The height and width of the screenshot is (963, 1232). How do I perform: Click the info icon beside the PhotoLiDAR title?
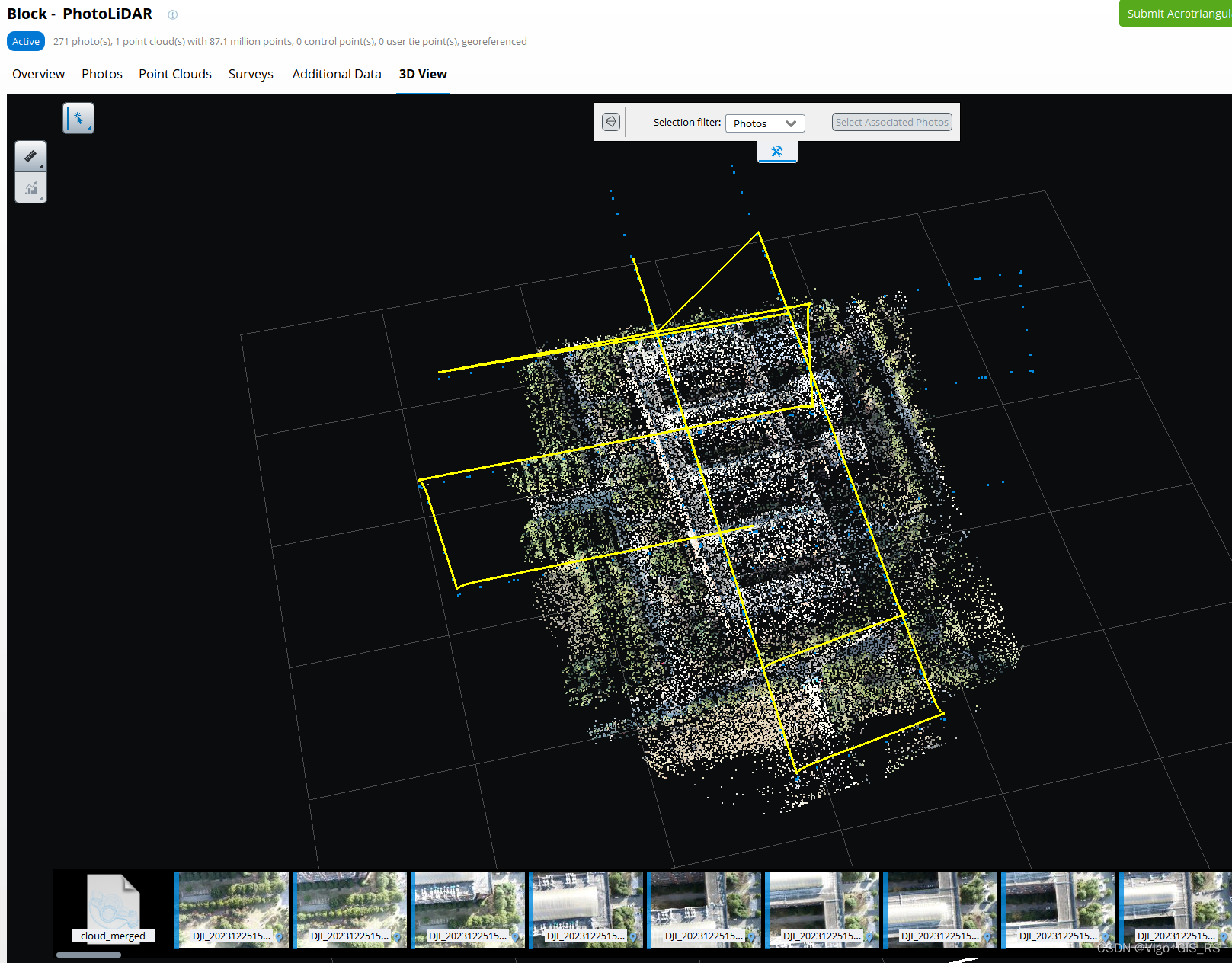click(x=172, y=14)
